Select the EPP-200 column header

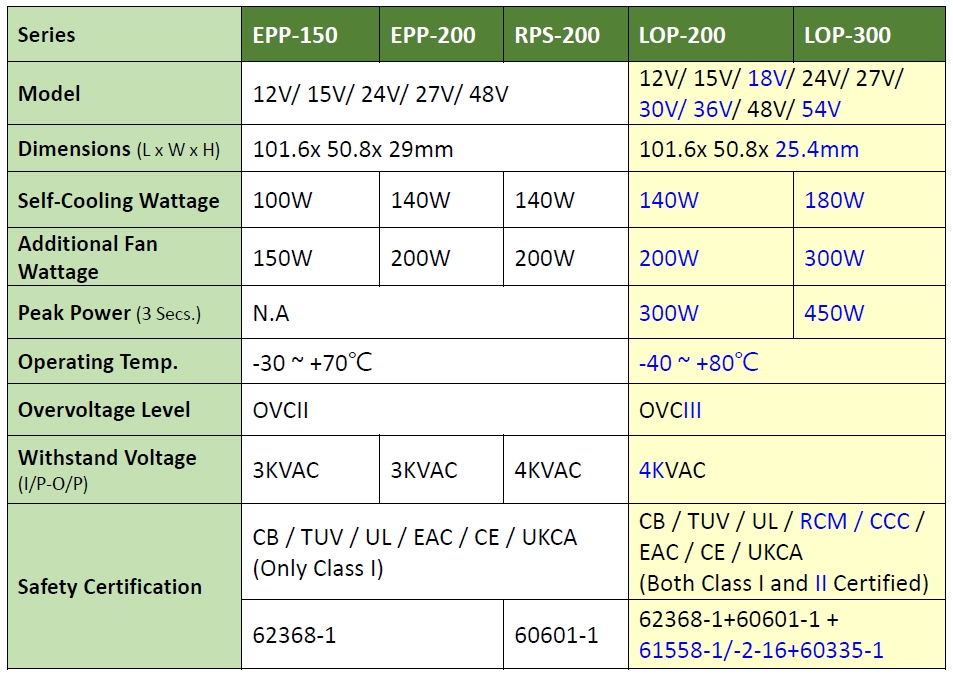tap(433, 36)
